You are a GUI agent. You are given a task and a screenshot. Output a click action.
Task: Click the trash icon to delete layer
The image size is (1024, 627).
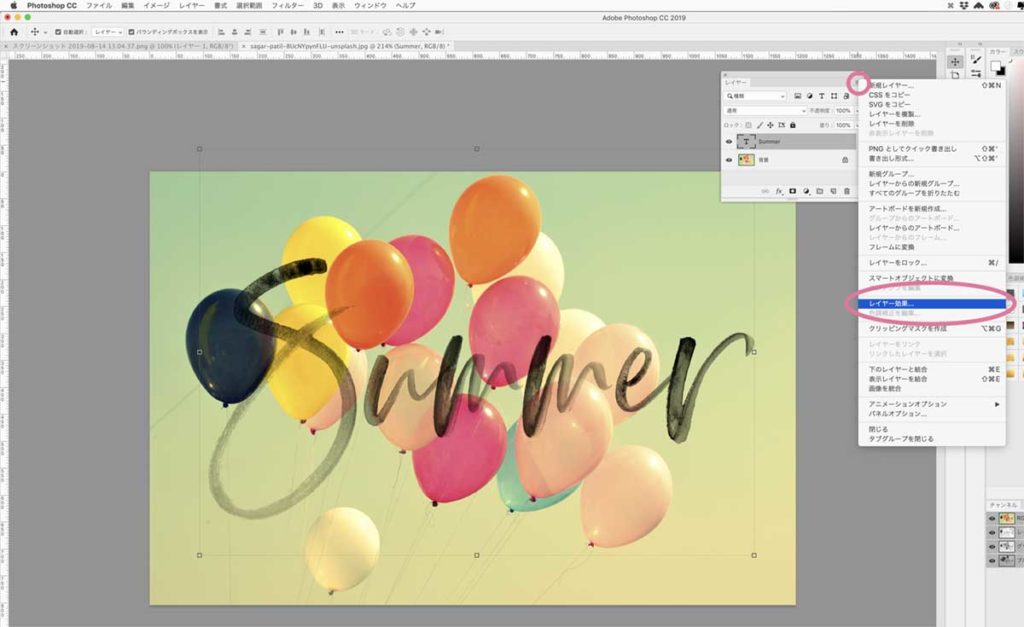(x=846, y=190)
